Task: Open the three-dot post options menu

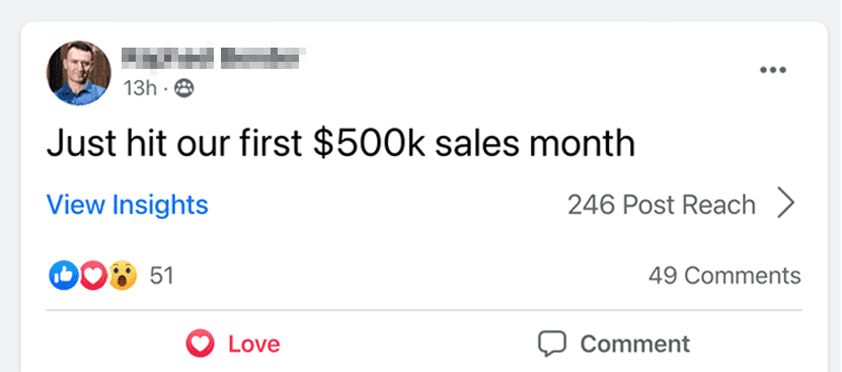Action: tap(773, 70)
